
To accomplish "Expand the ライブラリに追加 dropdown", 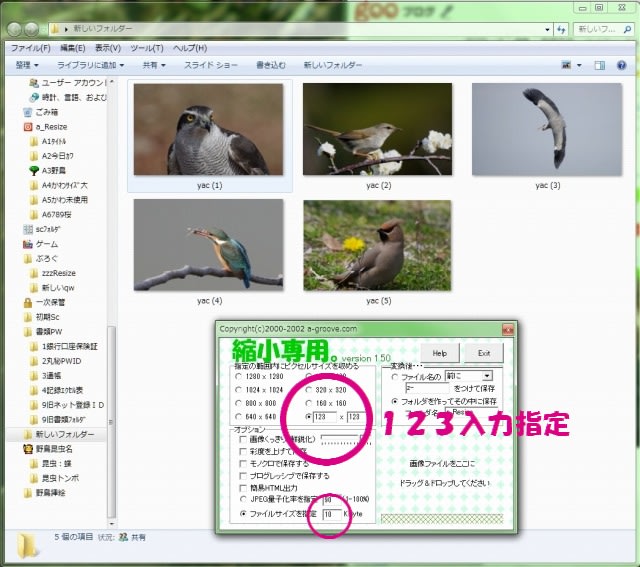I will click(96, 65).
